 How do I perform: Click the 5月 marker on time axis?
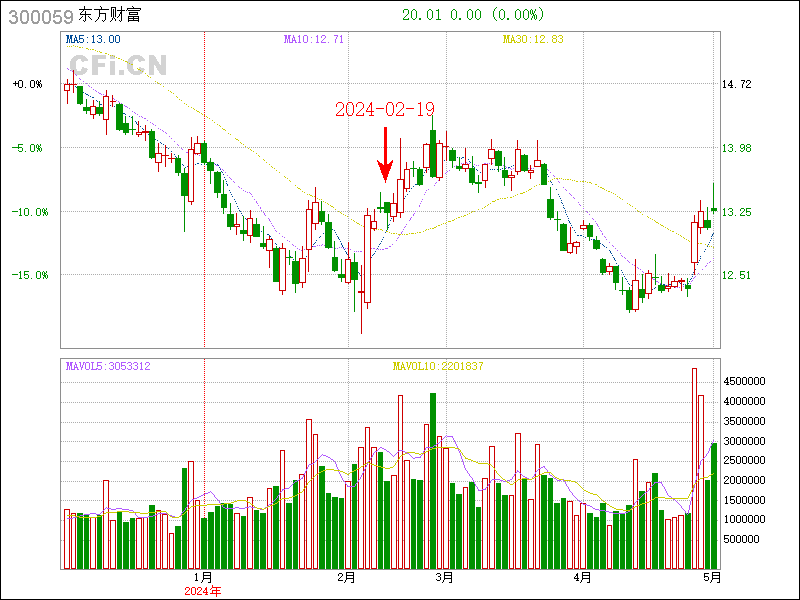712,577
